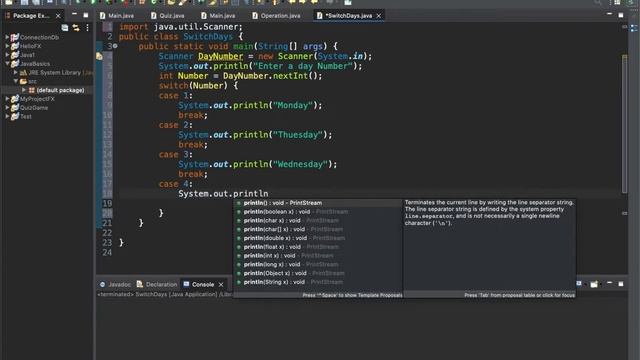Select ConnectionDb project in tree

(x=39, y=37)
